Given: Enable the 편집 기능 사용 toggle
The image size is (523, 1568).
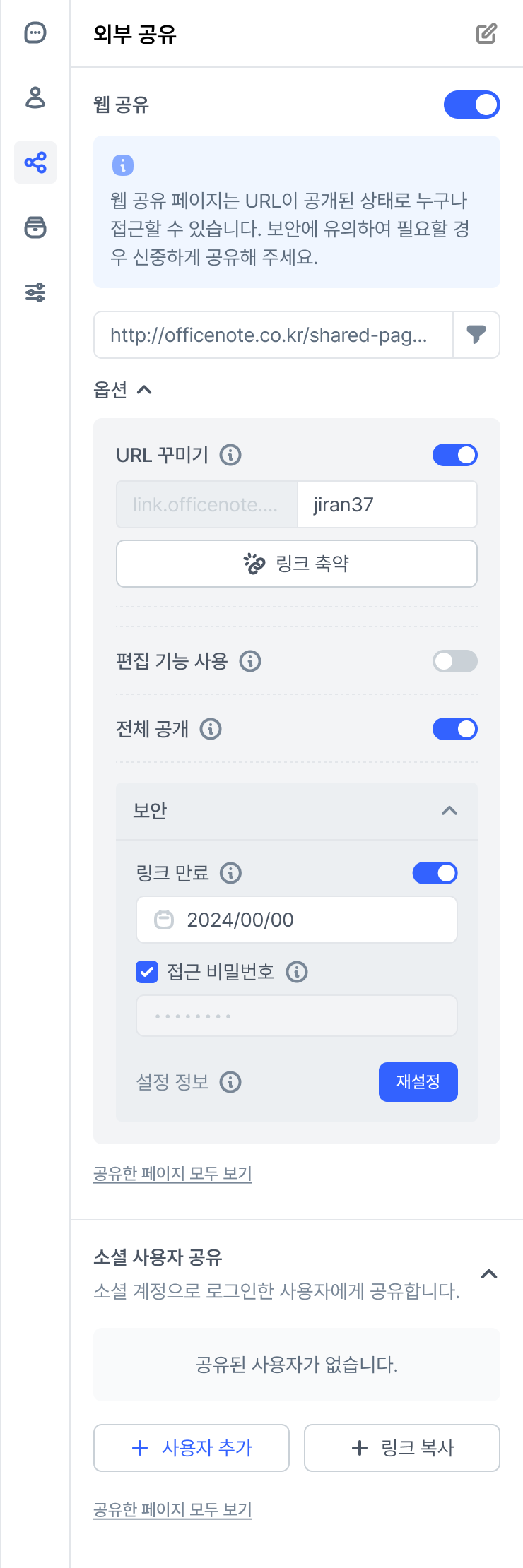Looking at the screenshot, I should coord(454,661).
